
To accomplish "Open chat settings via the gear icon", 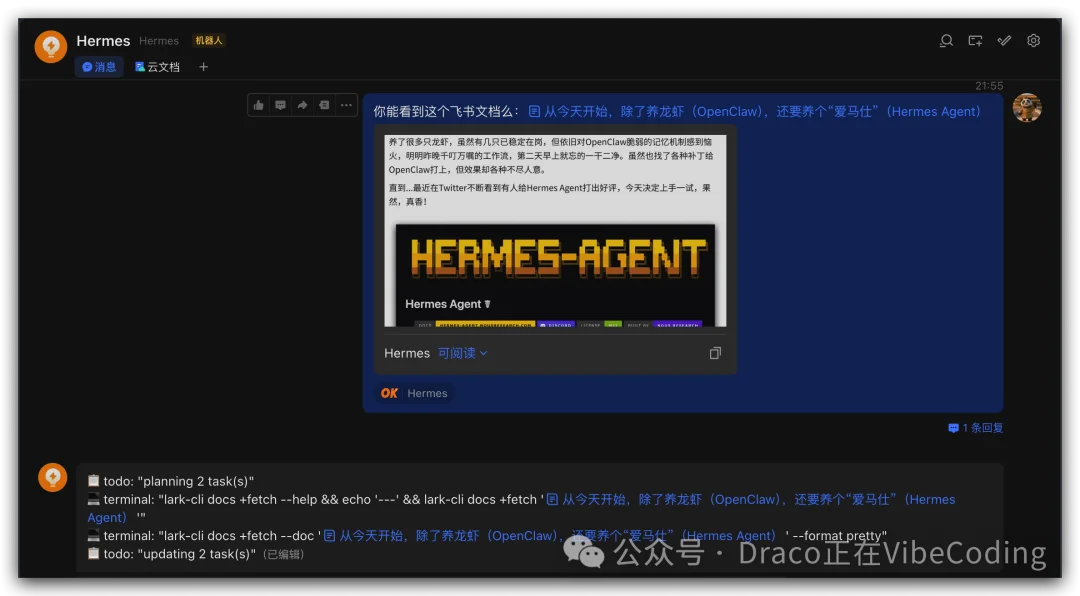I will [1033, 41].
